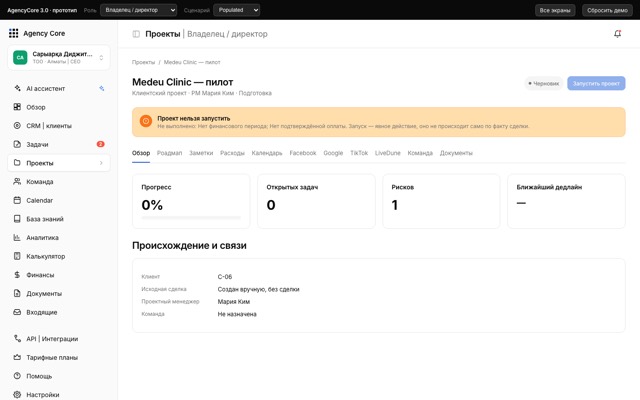Open CRM | клиенты sidebar icon

[17, 126]
